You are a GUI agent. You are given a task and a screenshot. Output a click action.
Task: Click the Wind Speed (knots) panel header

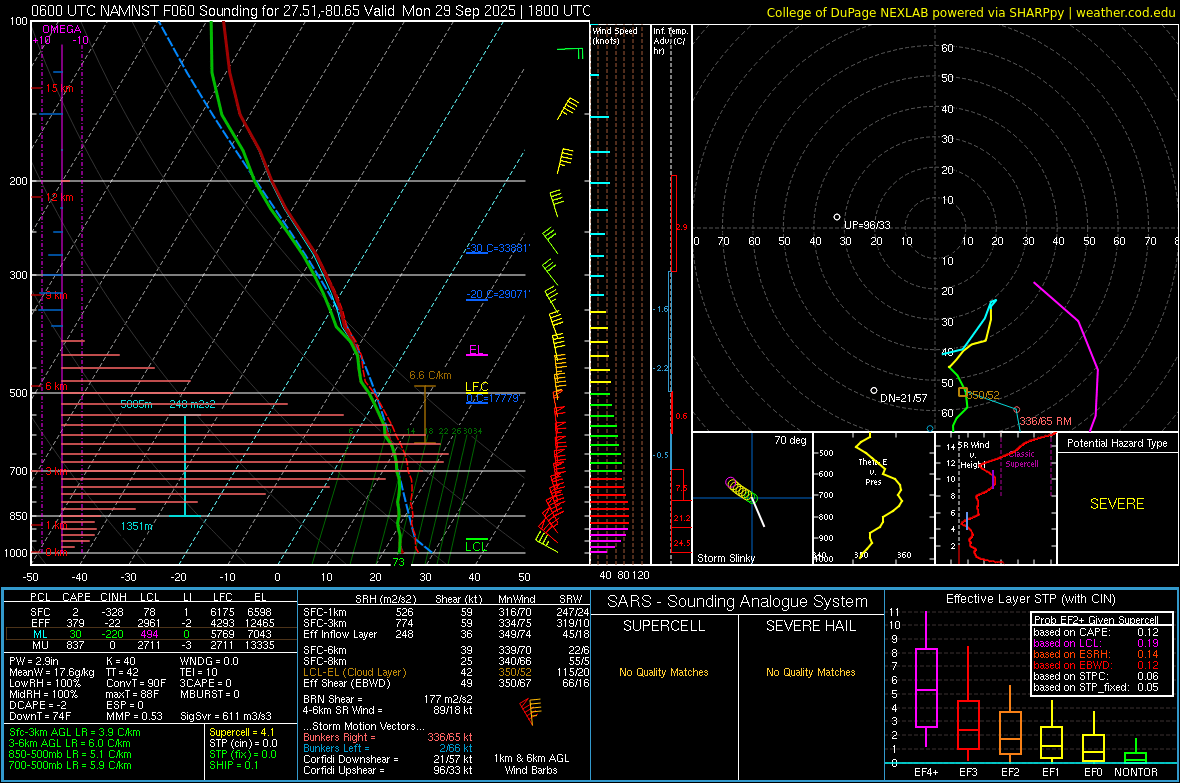click(615, 35)
